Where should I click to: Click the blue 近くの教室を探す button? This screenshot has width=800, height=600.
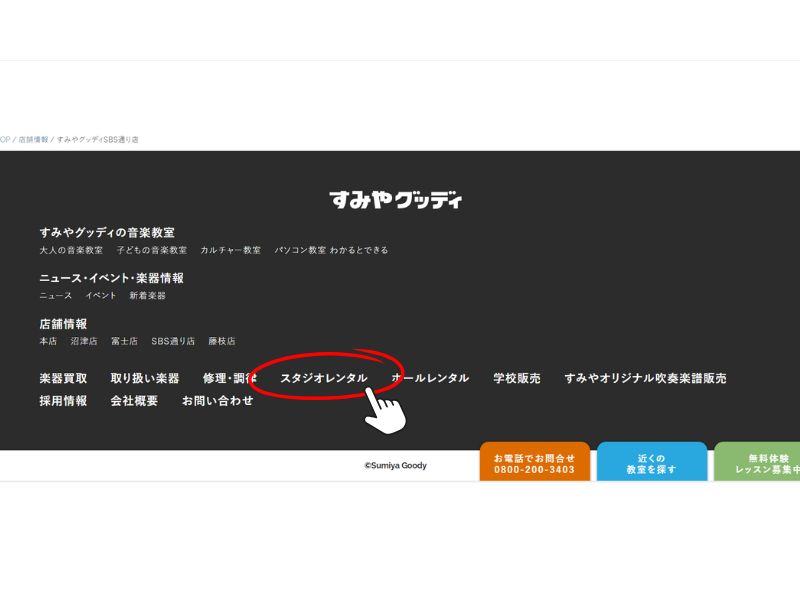pyautogui.click(x=652, y=463)
